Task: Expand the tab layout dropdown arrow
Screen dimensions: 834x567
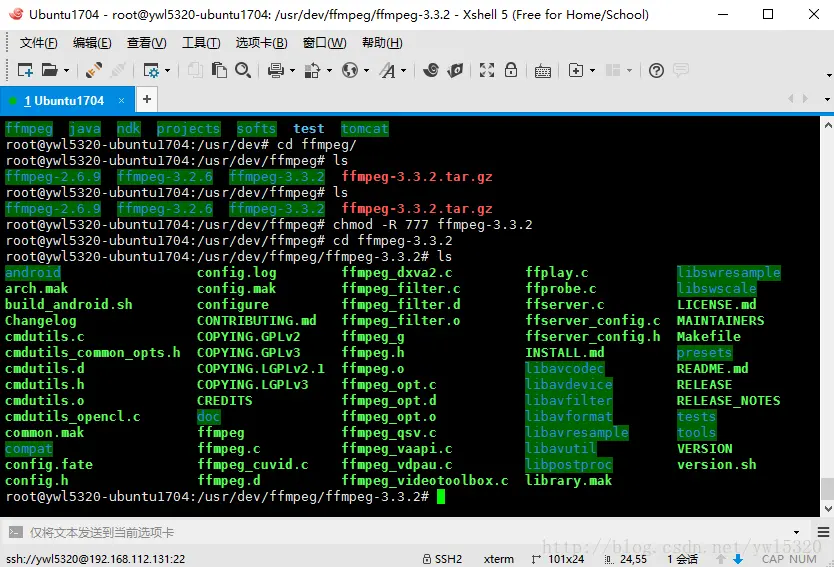Action: [629, 70]
